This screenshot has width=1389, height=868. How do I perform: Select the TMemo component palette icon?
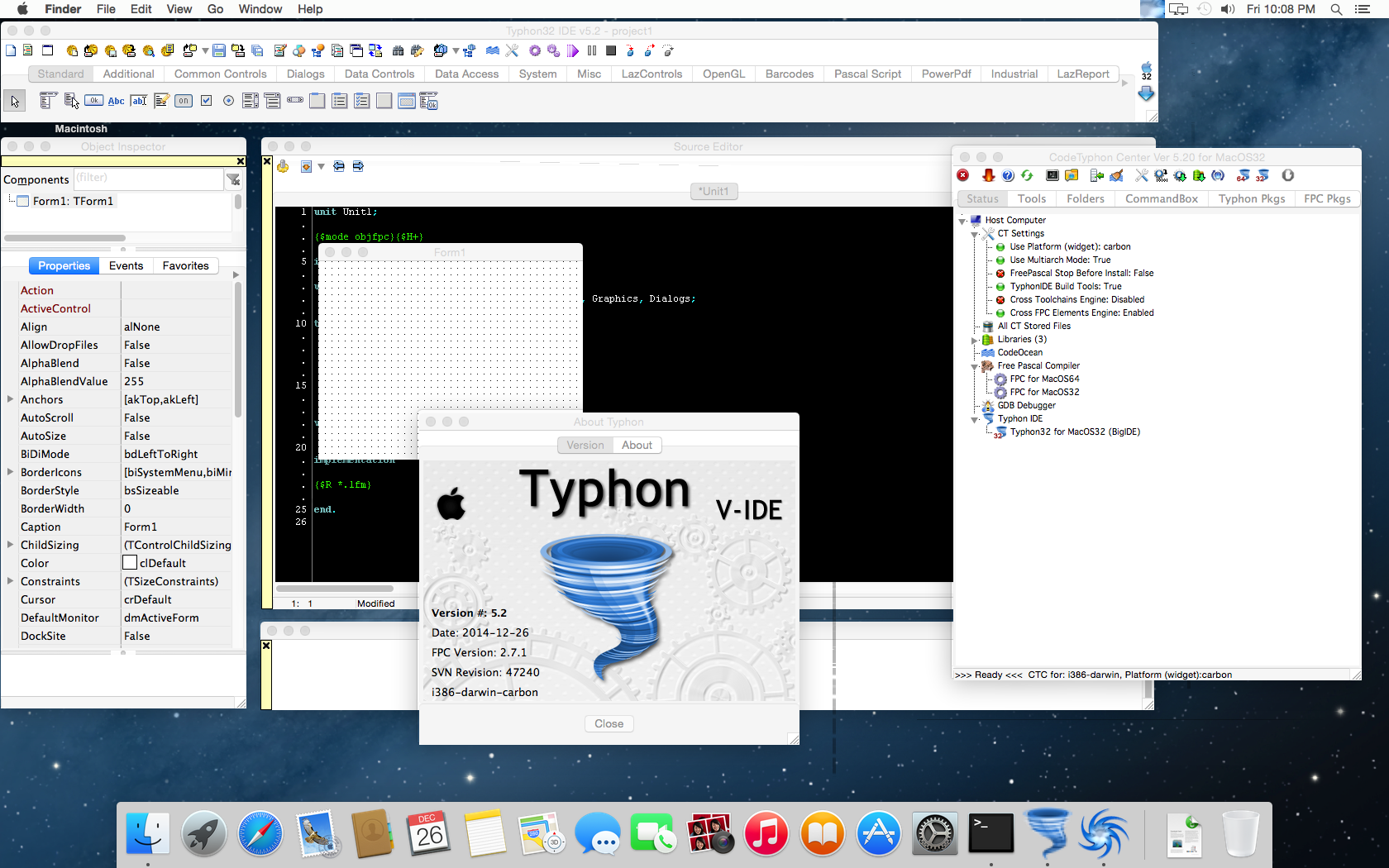tap(161, 101)
